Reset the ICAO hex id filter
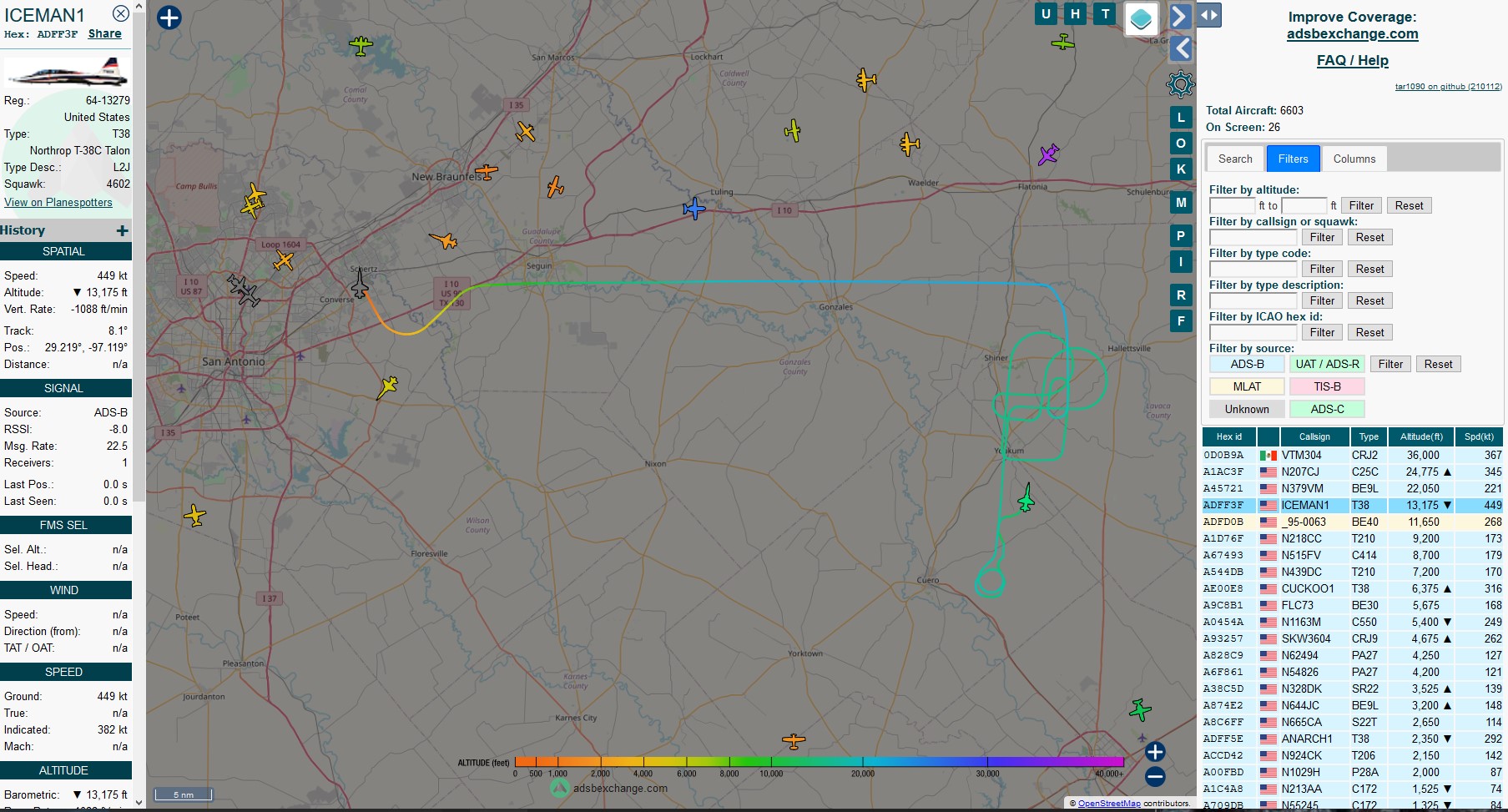The width and height of the screenshot is (1508, 812). point(1369,332)
